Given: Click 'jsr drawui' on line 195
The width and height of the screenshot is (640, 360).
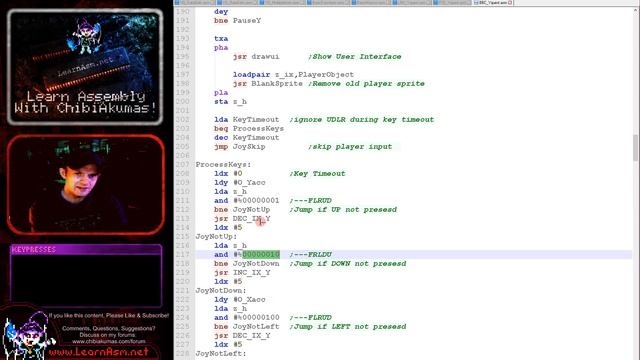Looking at the screenshot, I should (x=256, y=57).
